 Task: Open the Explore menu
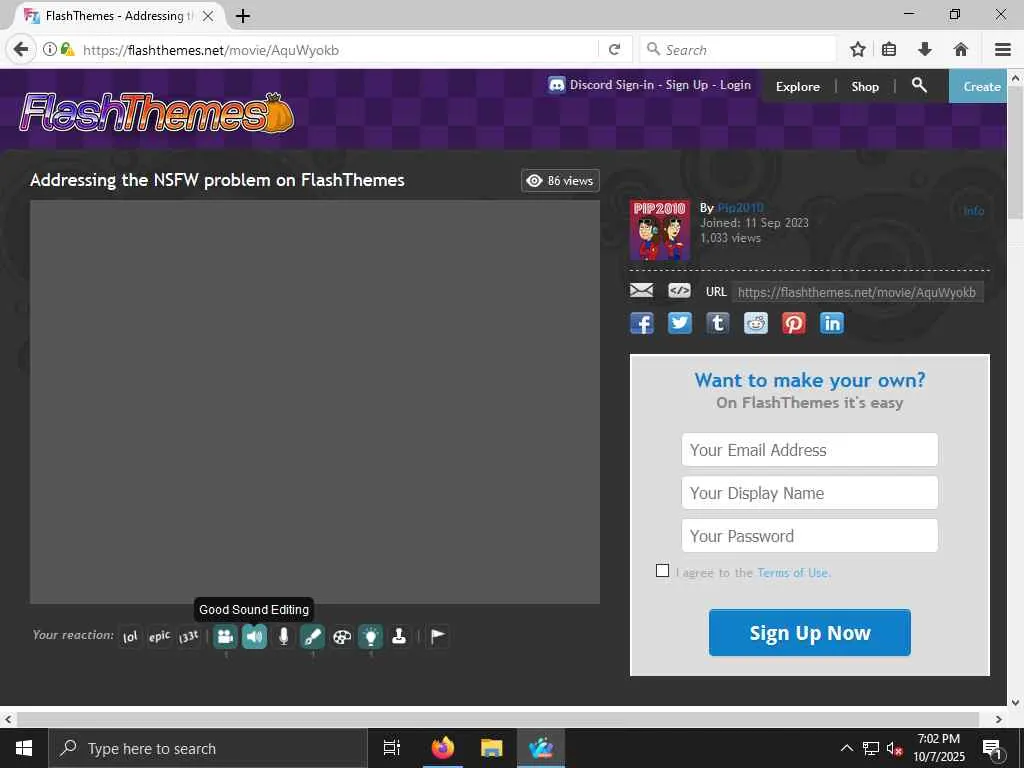tap(797, 86)
